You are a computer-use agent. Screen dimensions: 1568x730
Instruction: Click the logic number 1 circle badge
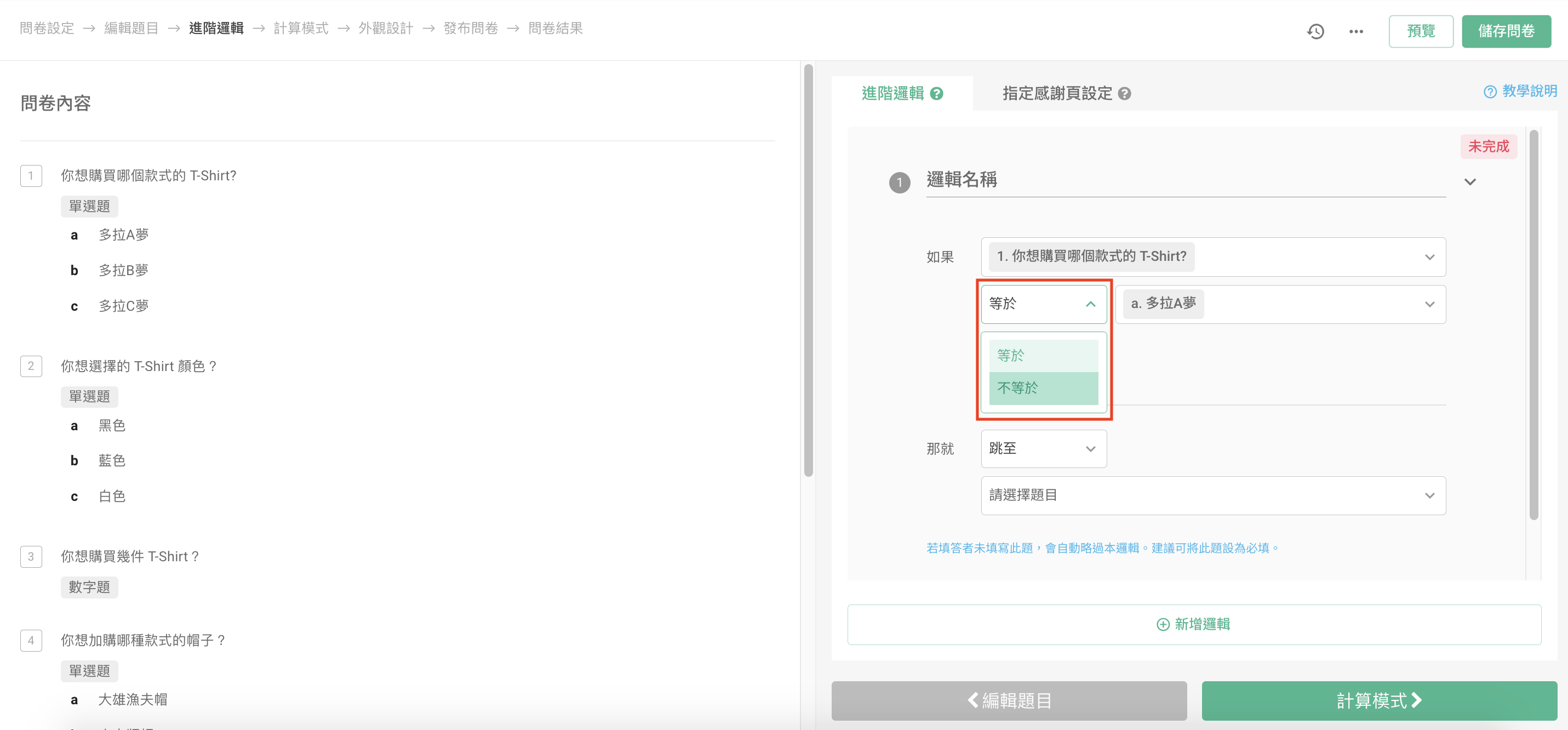900,182
